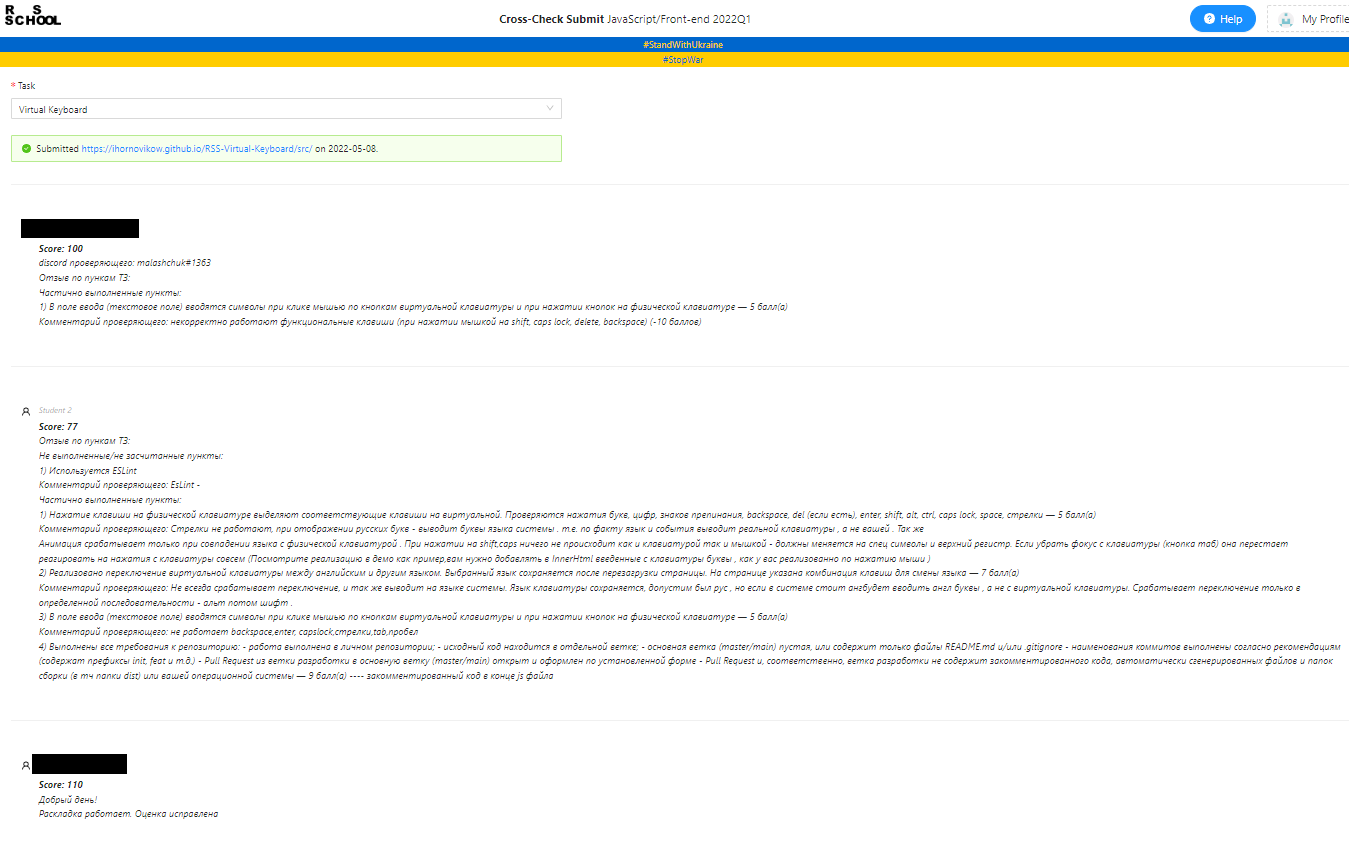The image size is (1349, 853).
Task: Click the RS School logo
Action: (x=32, y=15)
